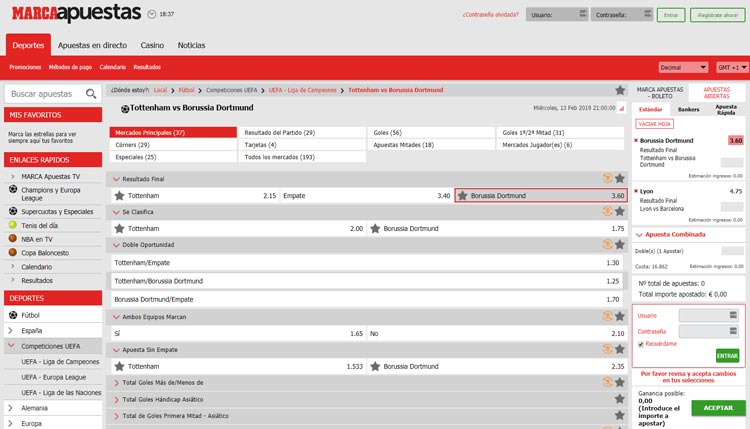Click orange icon in Apuesta Sin Empate header
750x429 pixels.
coord(607,349)
